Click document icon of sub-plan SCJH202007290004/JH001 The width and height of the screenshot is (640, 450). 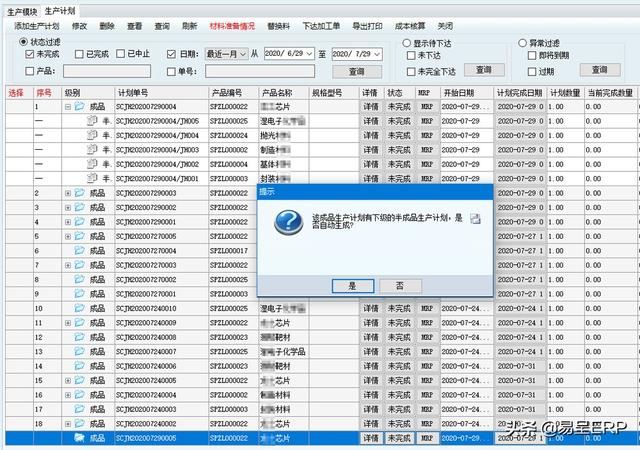click(x=92, y=178)
